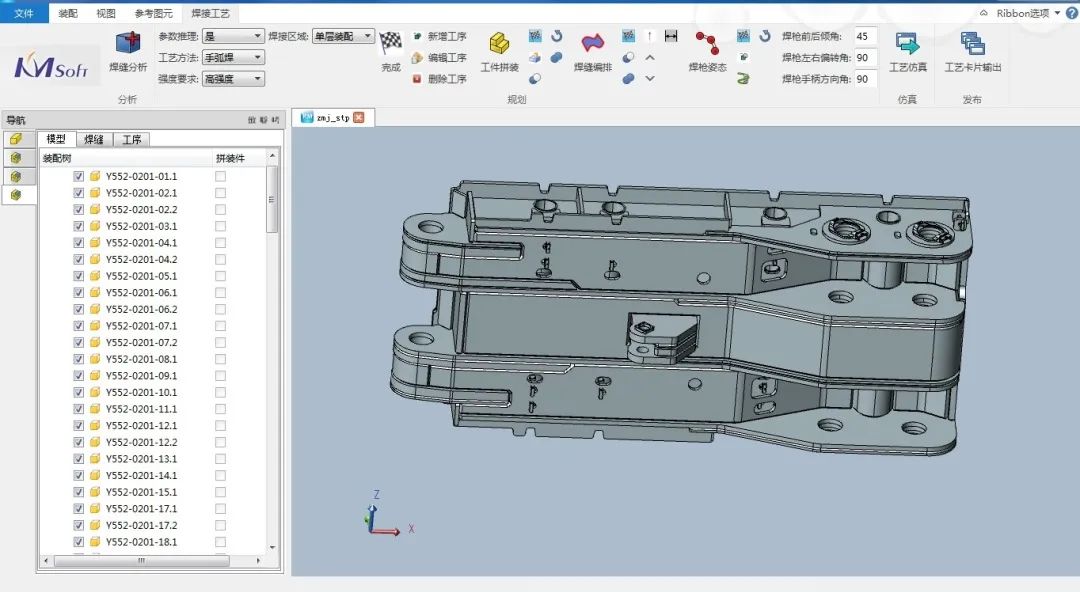The image size is (1080, 592).
Task: Click the 焊枪前后倾角 value field
Action: (865, 36)
